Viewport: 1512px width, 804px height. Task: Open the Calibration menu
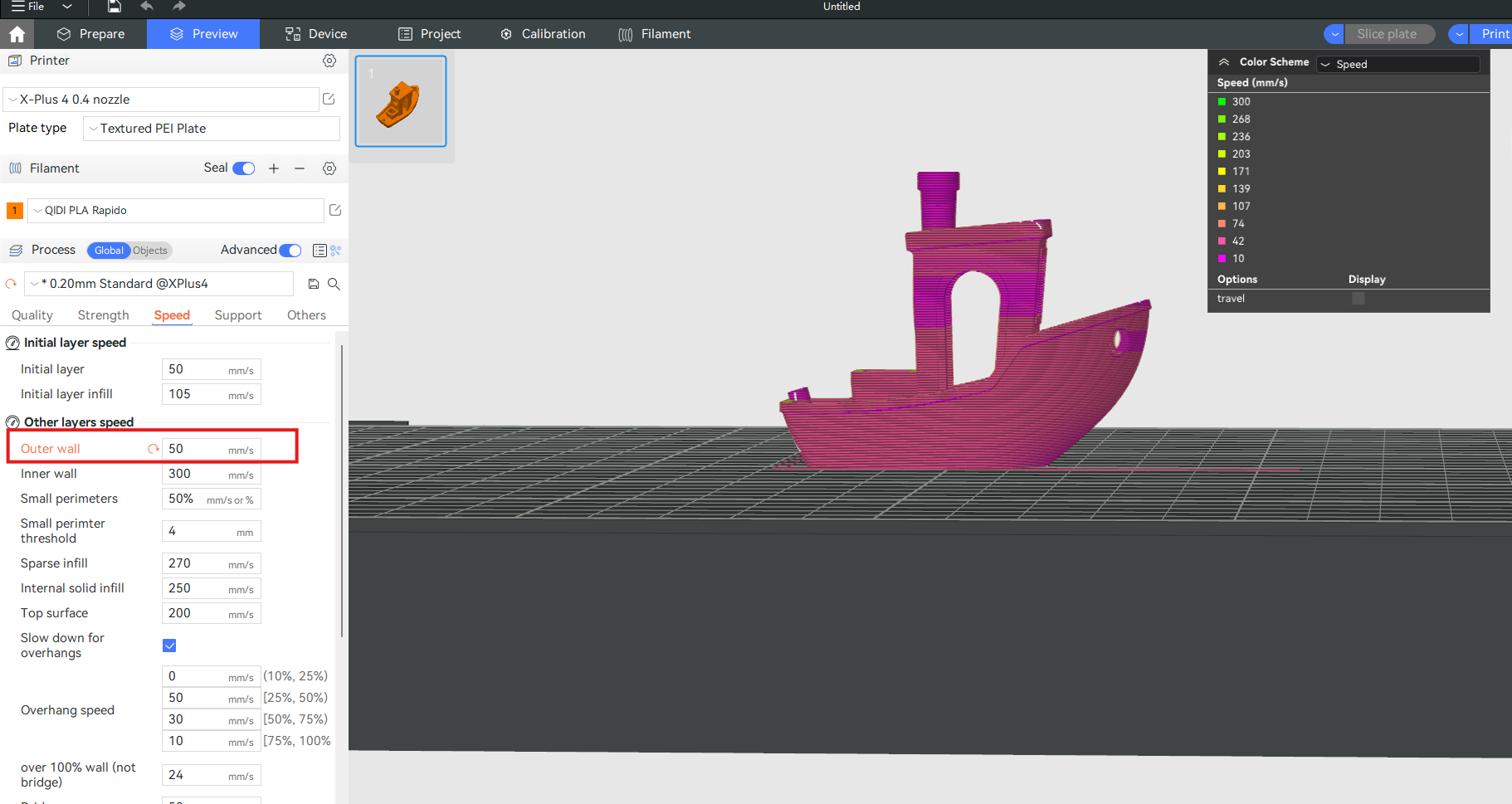544,34
